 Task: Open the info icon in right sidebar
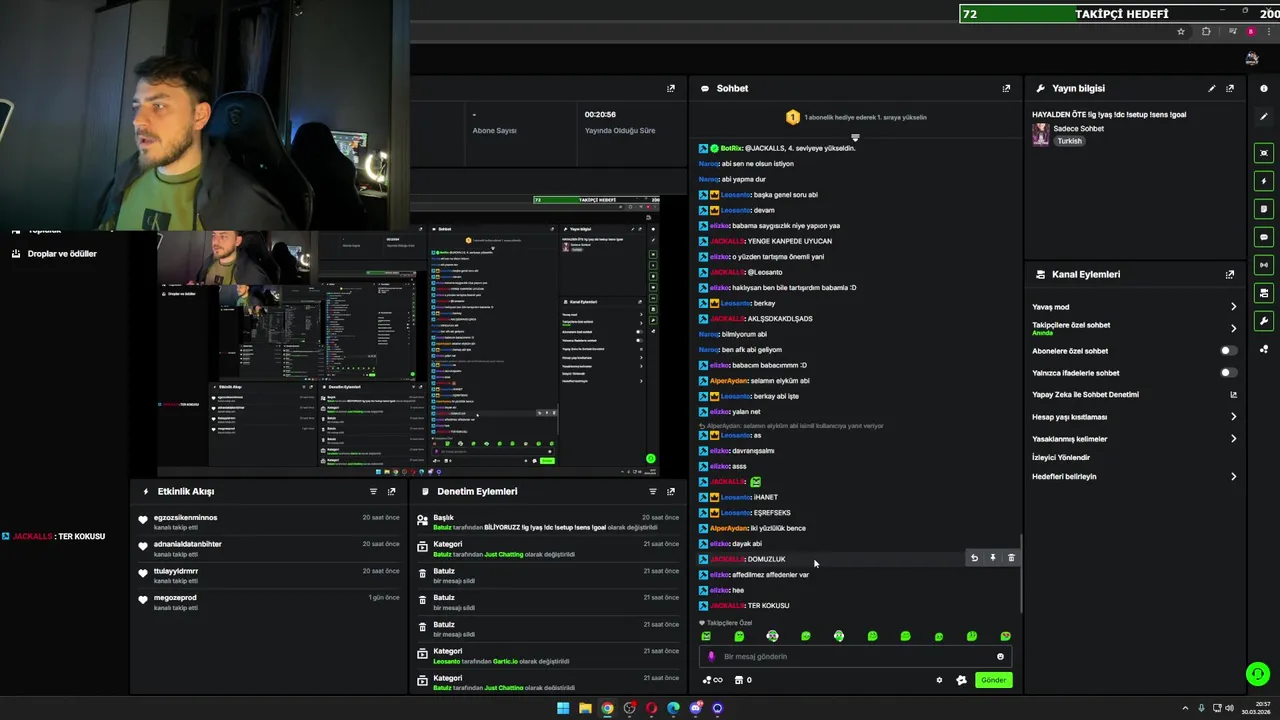1264,88
